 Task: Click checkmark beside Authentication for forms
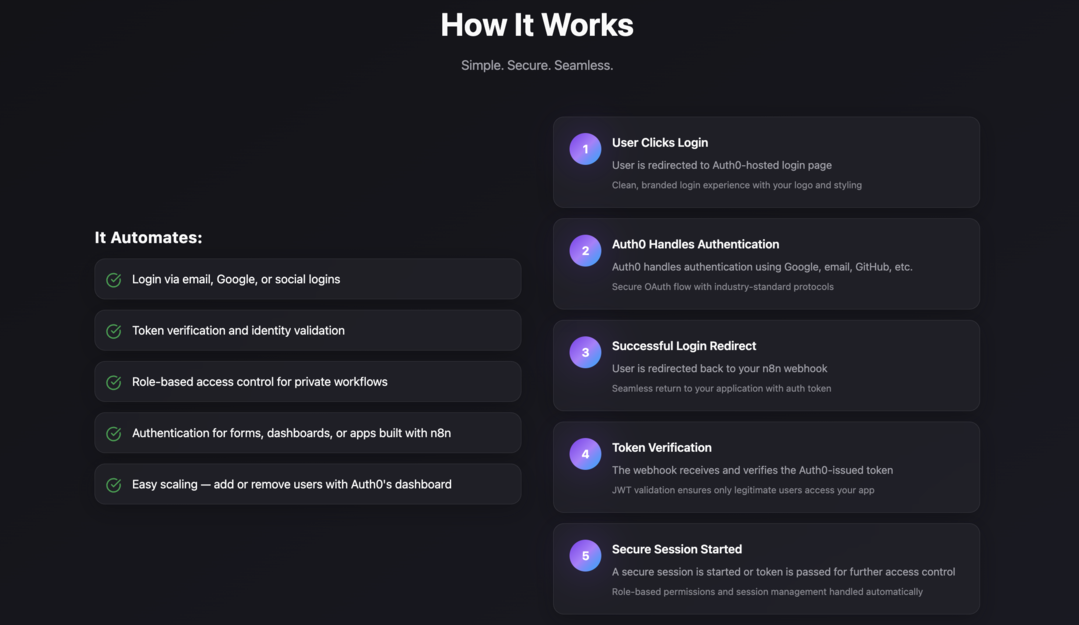(114, 434)
